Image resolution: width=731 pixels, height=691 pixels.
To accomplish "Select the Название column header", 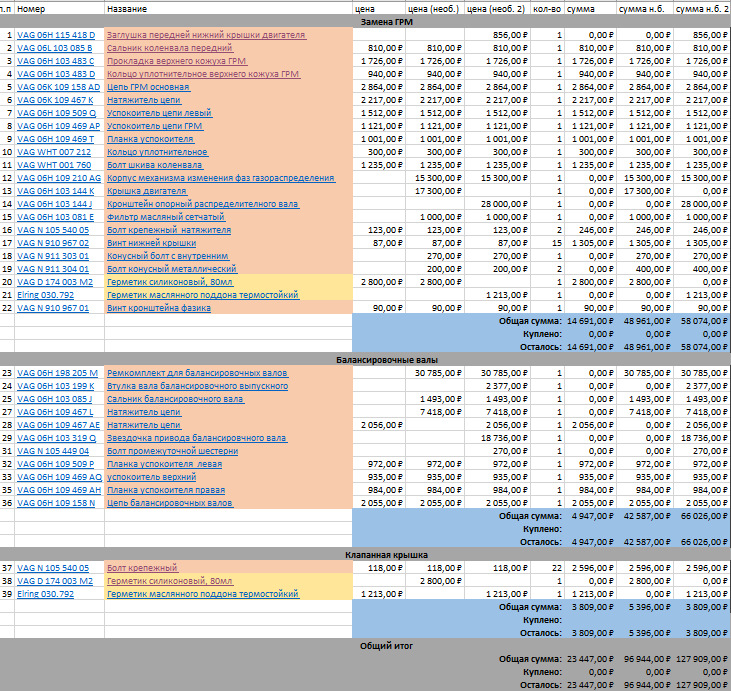I will tap(228, 9).
